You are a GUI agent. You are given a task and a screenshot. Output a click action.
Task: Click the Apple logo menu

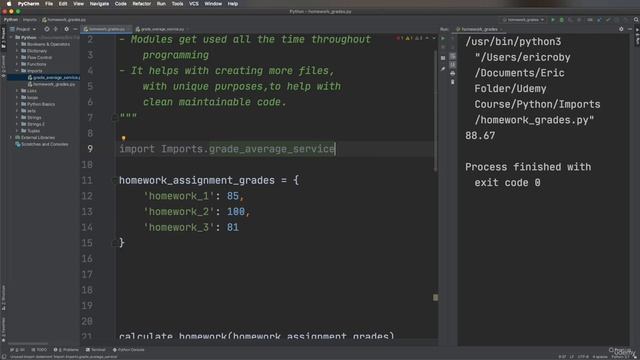pyautogui.click(x=9, y=4)
